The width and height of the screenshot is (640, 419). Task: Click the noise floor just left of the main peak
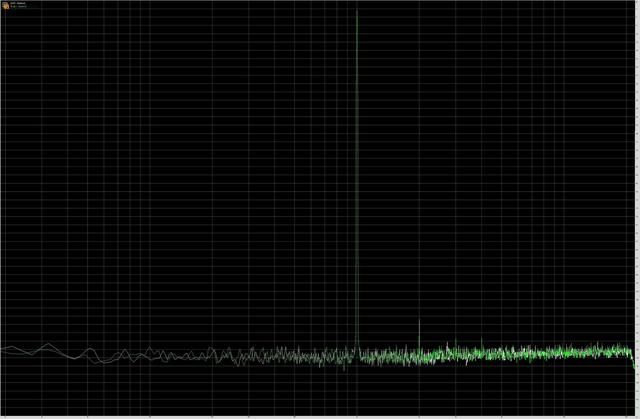pos(340,356)
